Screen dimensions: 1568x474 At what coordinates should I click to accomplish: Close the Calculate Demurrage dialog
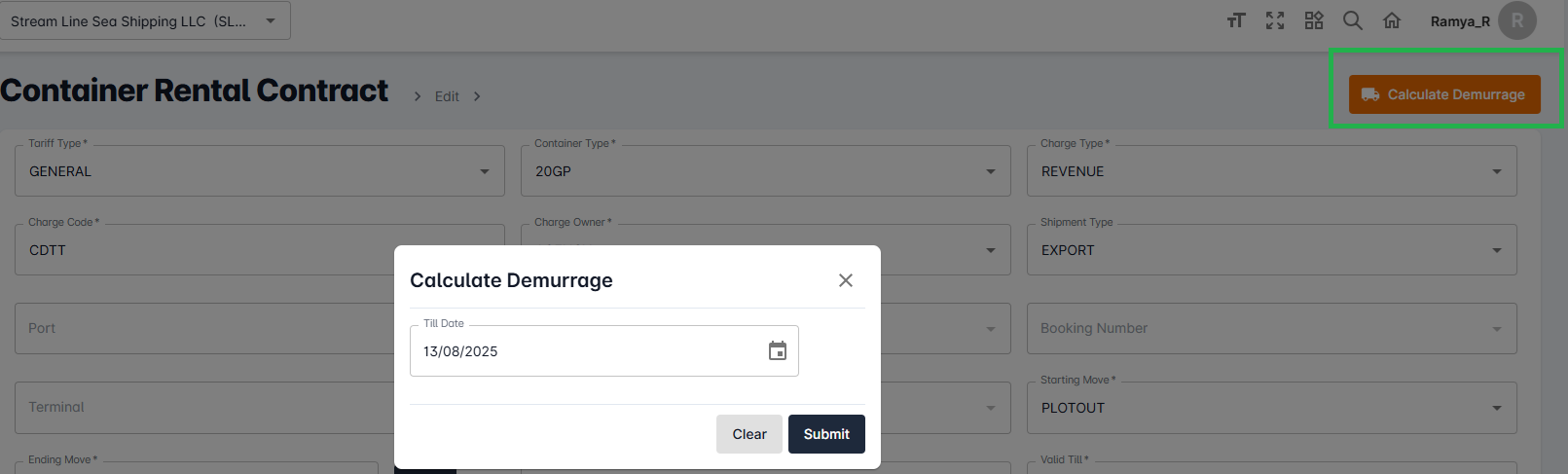pyautogui.click(x=846, y=280)
